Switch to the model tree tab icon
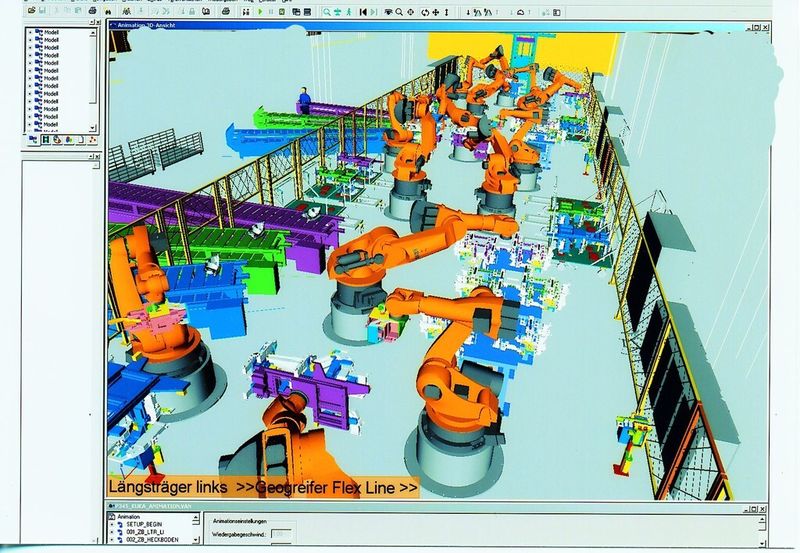 pos(33,139)
